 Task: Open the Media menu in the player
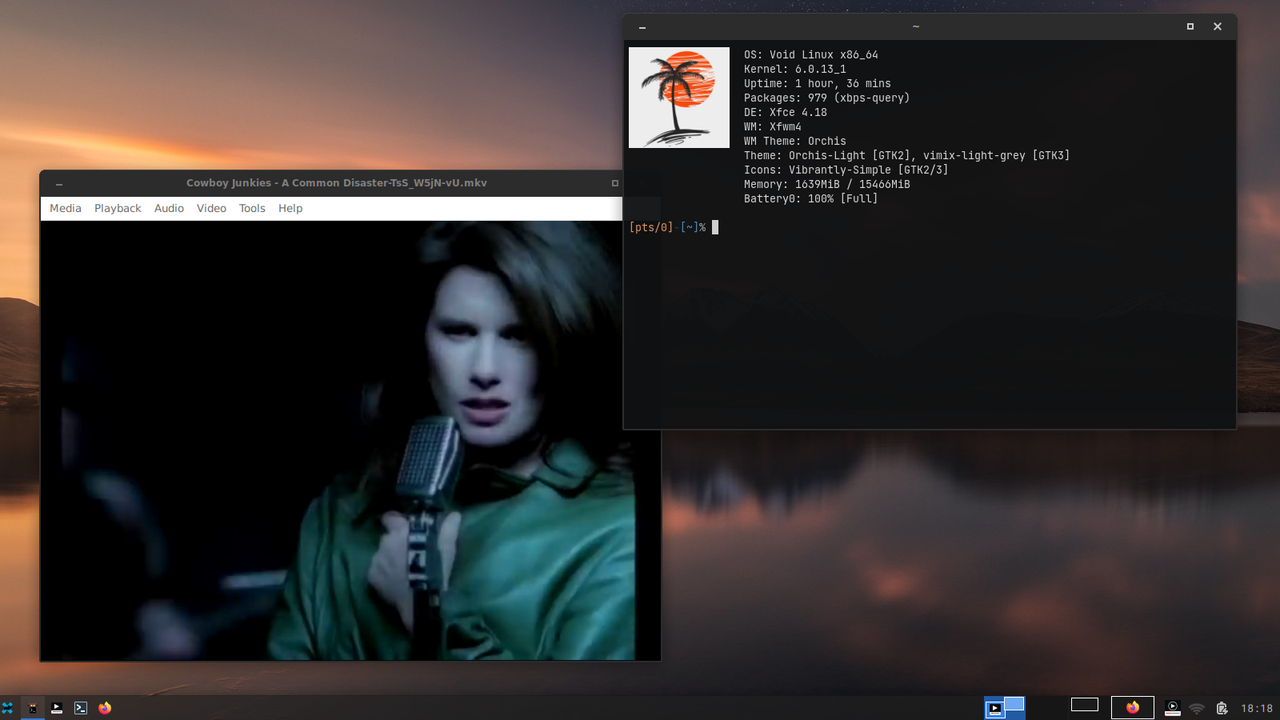click(x=65, y=208)
